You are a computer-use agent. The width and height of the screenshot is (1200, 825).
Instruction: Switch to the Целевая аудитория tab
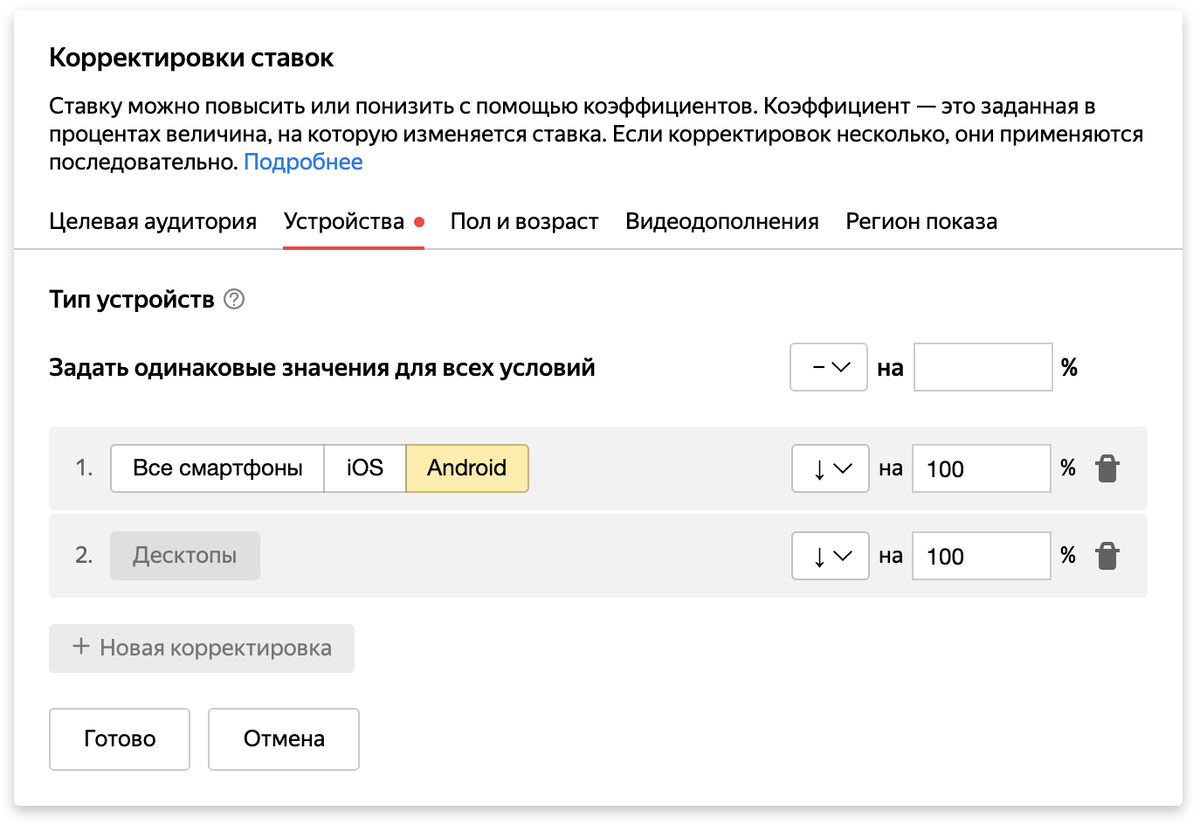[153, 221]
